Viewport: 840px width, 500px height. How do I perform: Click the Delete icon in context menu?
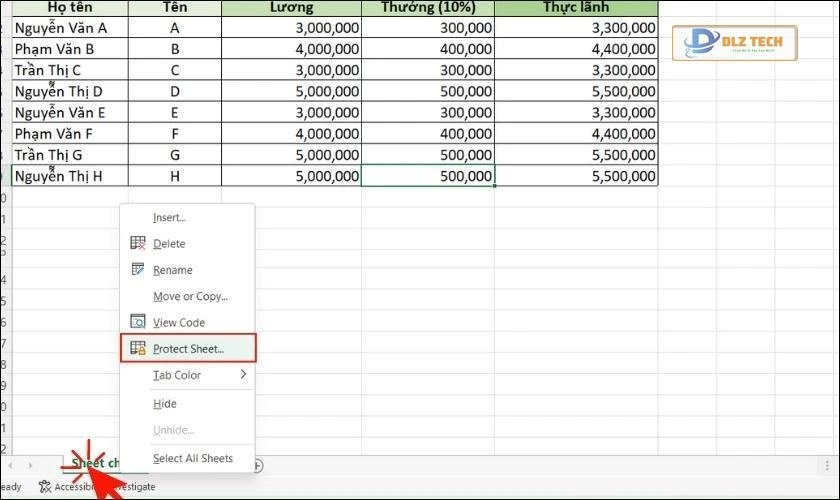(138, 244)
